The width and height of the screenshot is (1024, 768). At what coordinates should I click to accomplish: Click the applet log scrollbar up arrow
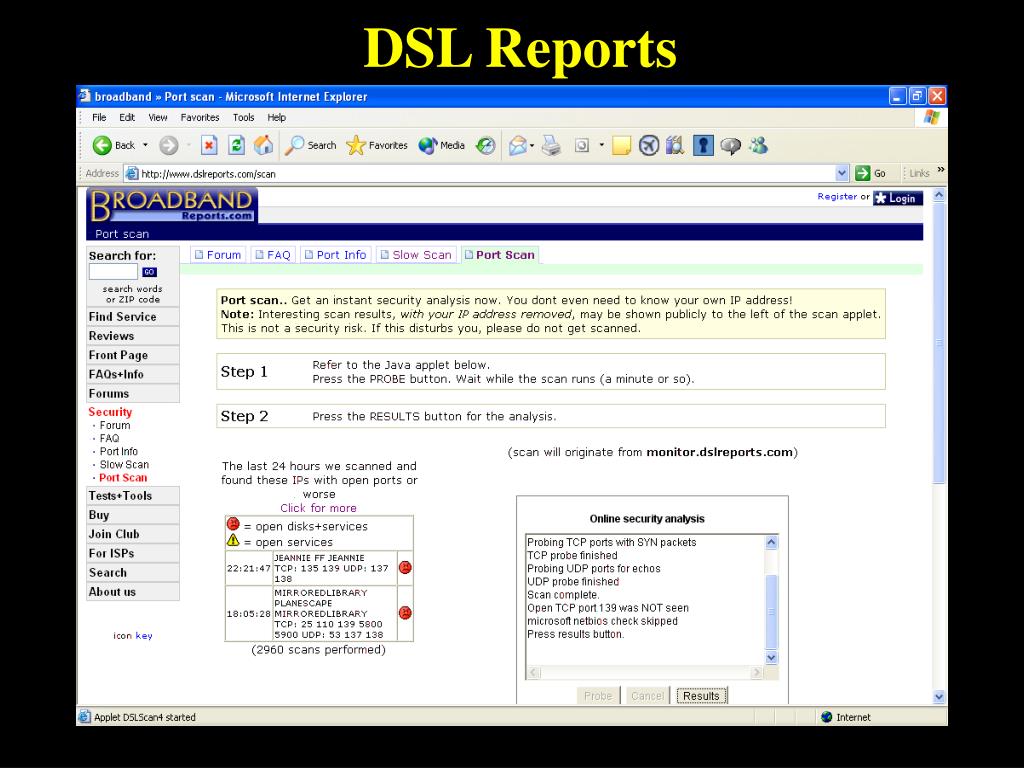(x=771, y=542)
